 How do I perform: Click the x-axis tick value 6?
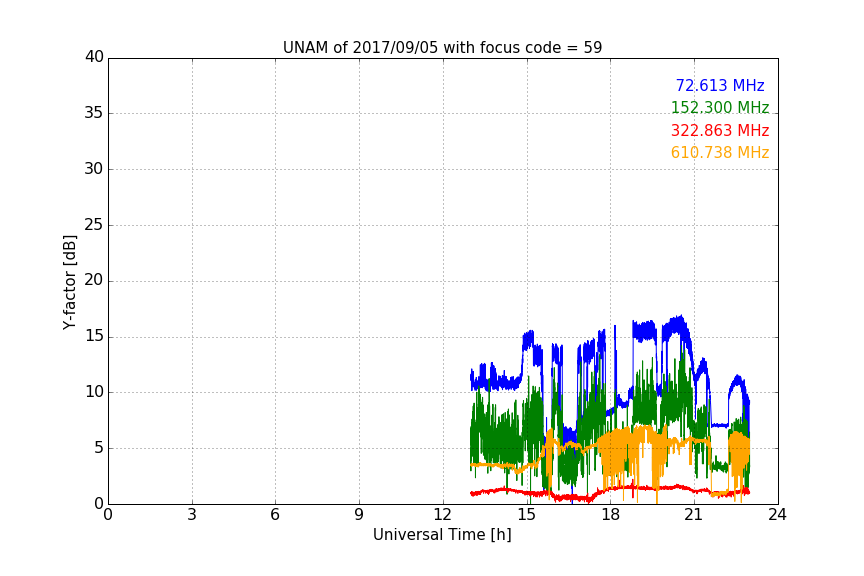point(275,515)
